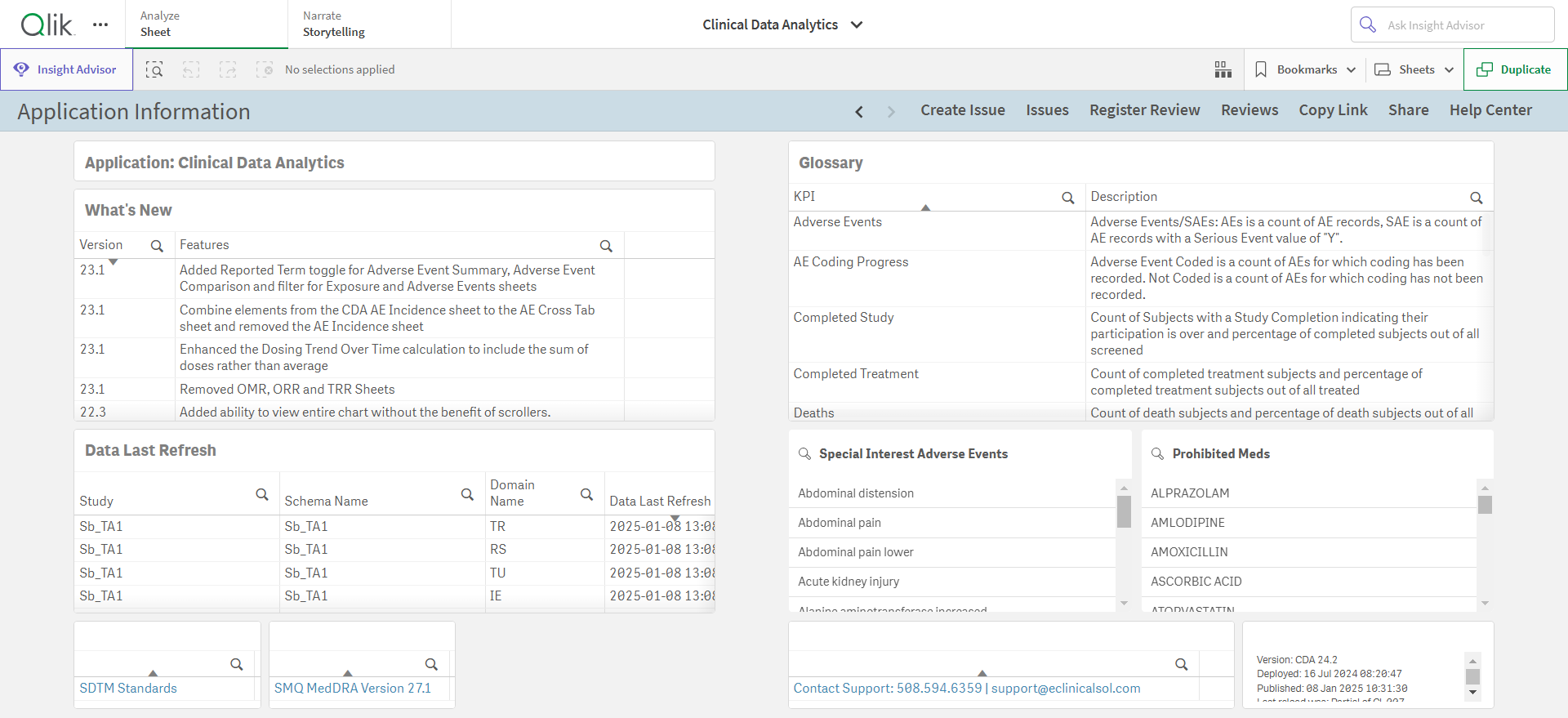
Task: Select ASCORBIC ACID in Prohibited Meds
Action: coord(1308,582)
